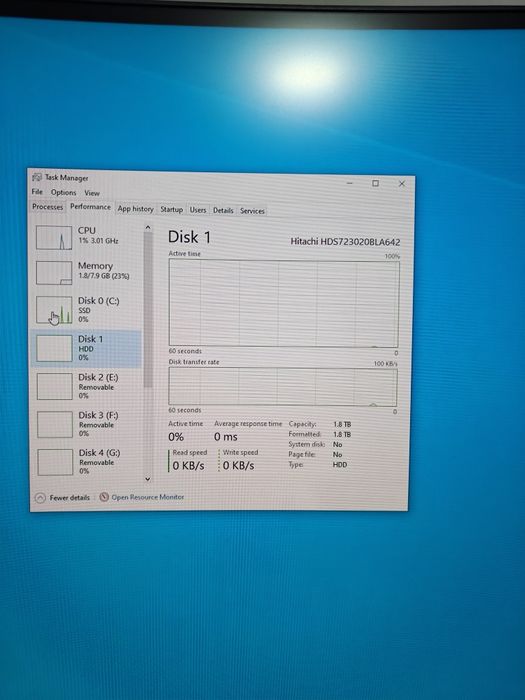The image size is (525, 700).
Task: Click the Disk 1 heading text
Action: click(189, 237)
